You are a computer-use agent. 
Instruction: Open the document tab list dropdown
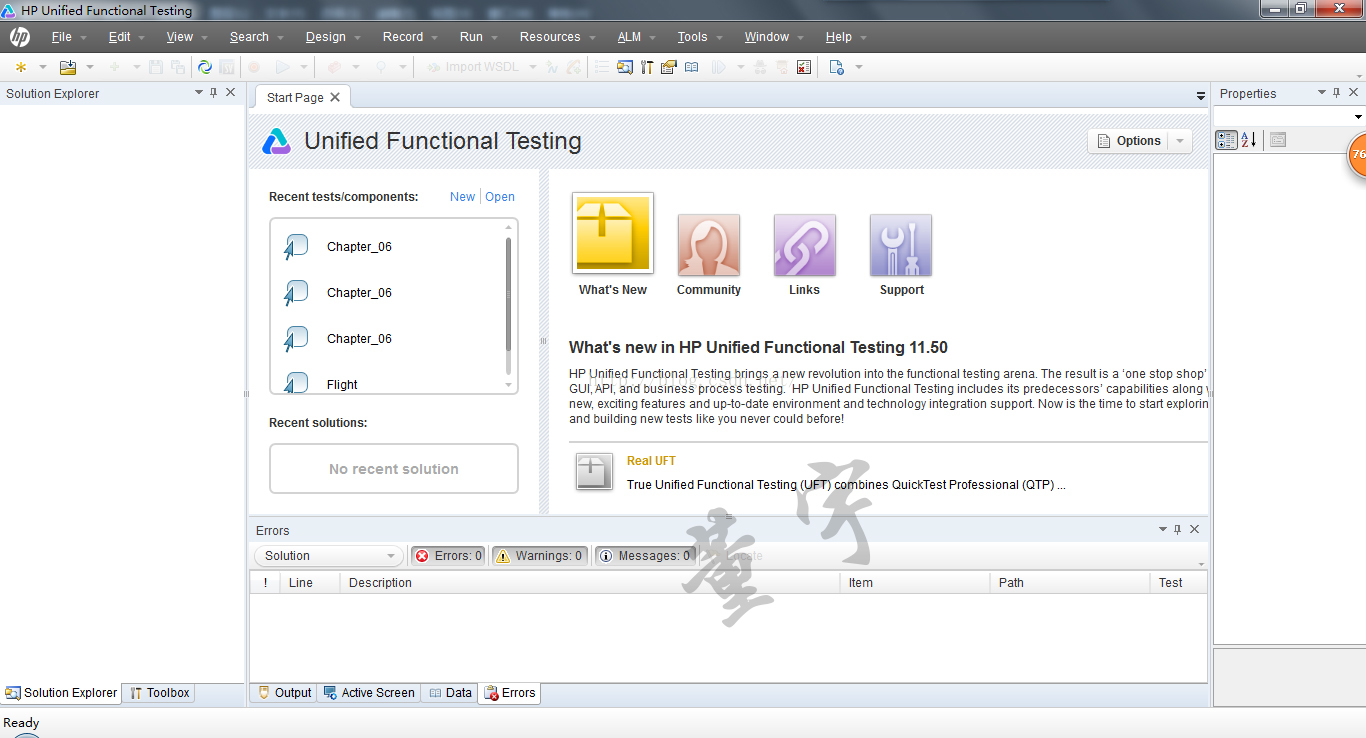pyautogui.click(x=1201, y=96)
